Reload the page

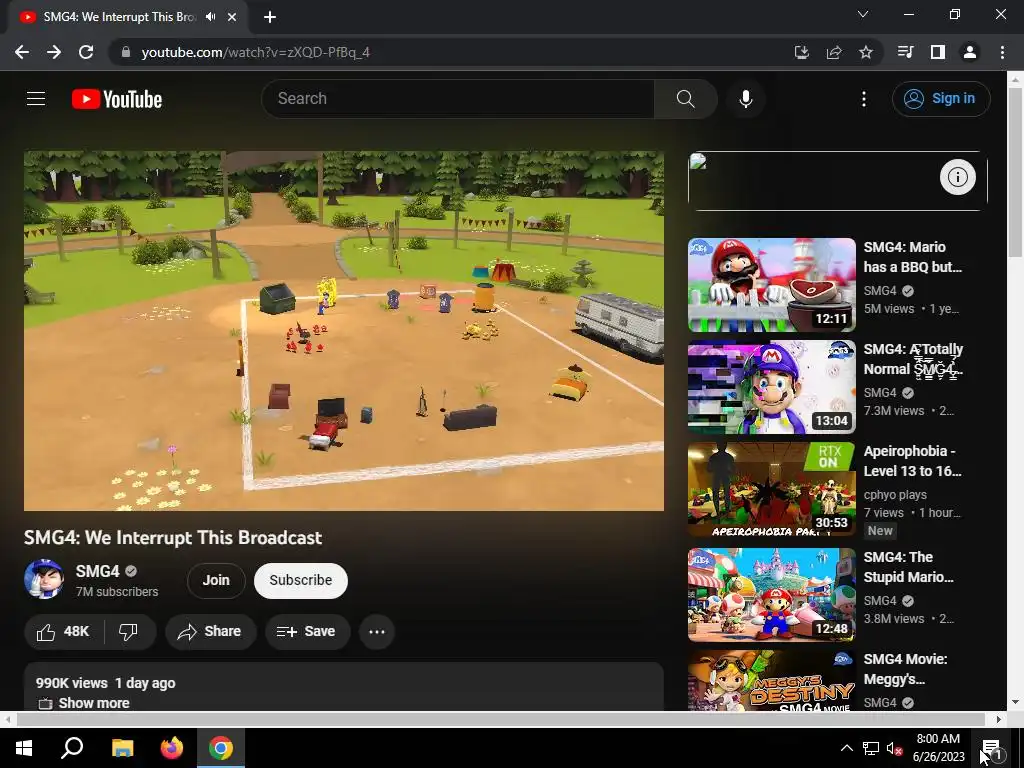pos(86,52)
